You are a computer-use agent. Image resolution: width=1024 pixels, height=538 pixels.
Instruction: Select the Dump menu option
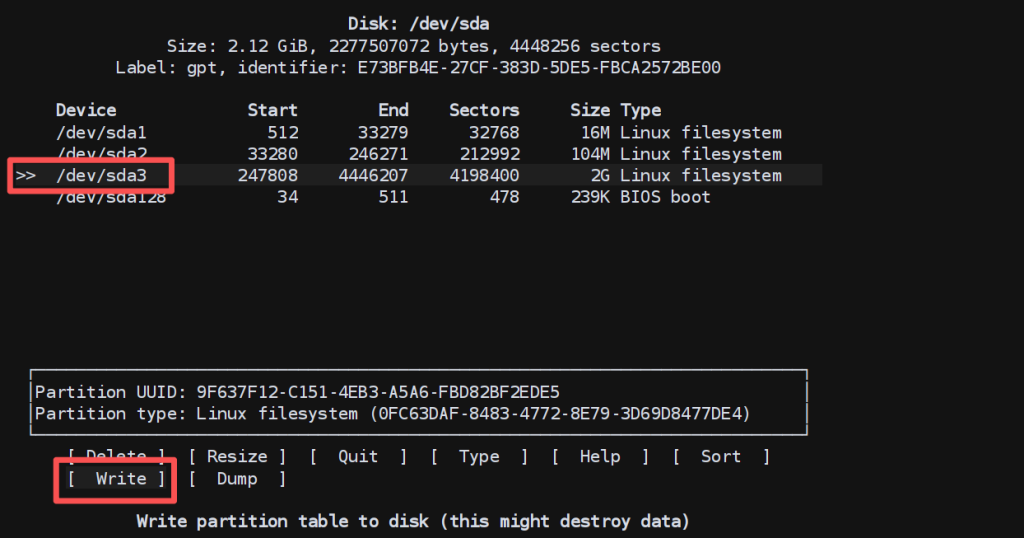(237, 479)
